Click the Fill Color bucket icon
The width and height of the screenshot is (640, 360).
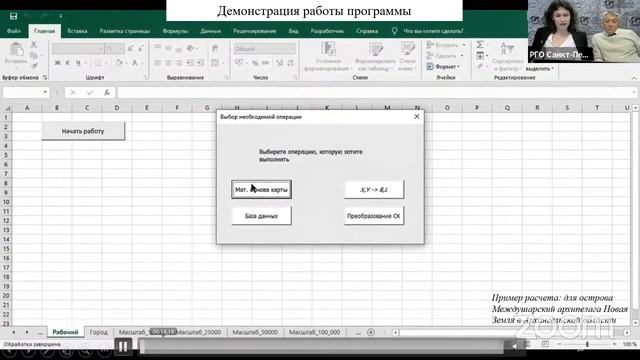pyautogui.click(x=119, y=63)
